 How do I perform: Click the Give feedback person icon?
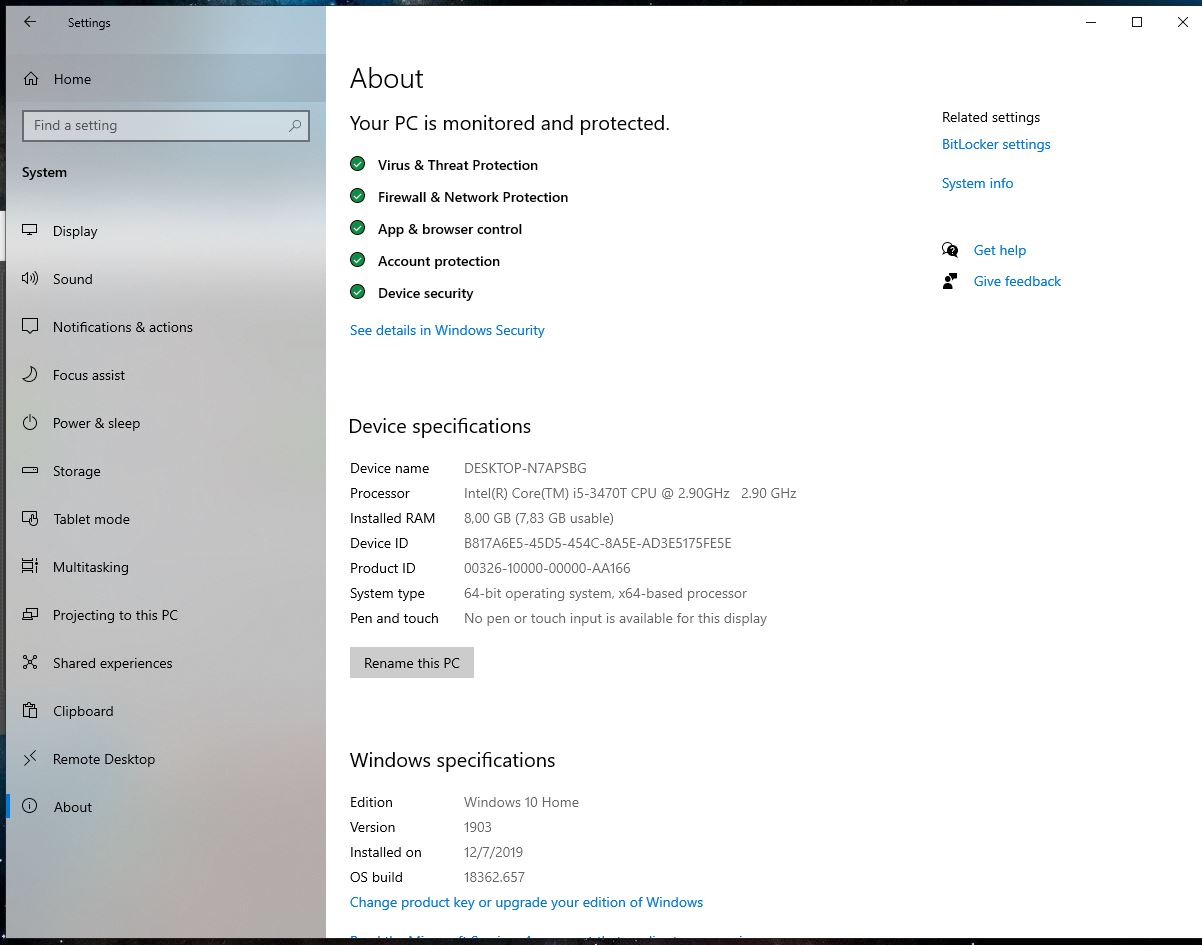coord(950,281)
